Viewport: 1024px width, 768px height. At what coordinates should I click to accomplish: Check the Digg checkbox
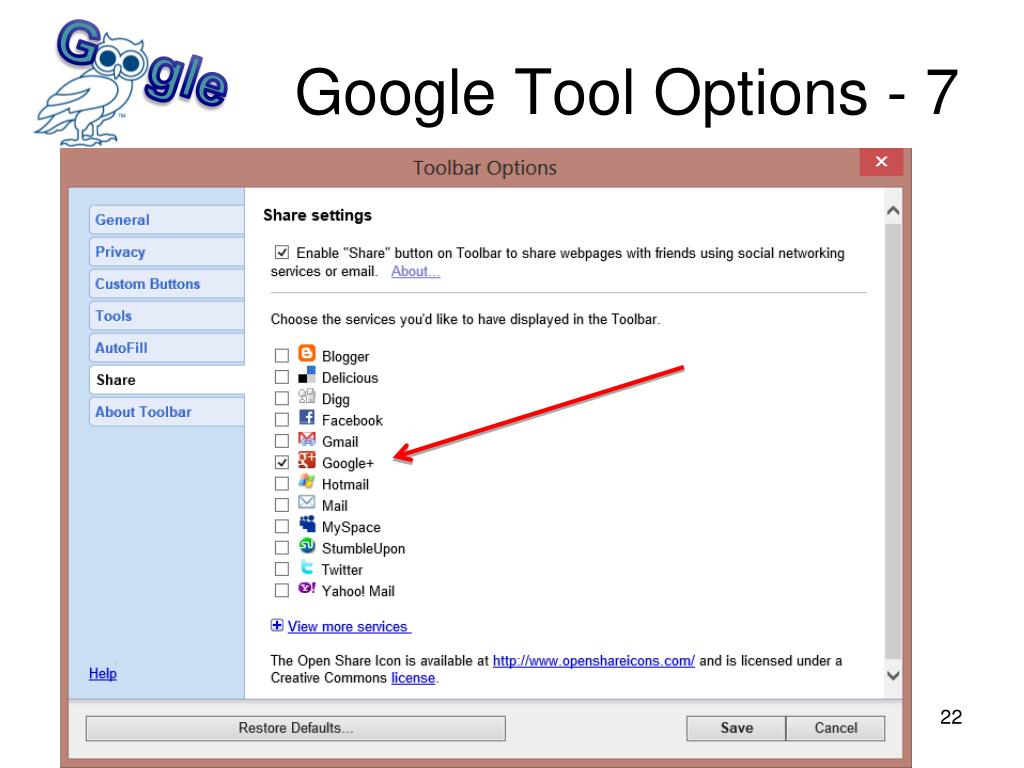[x=281, y=398]
